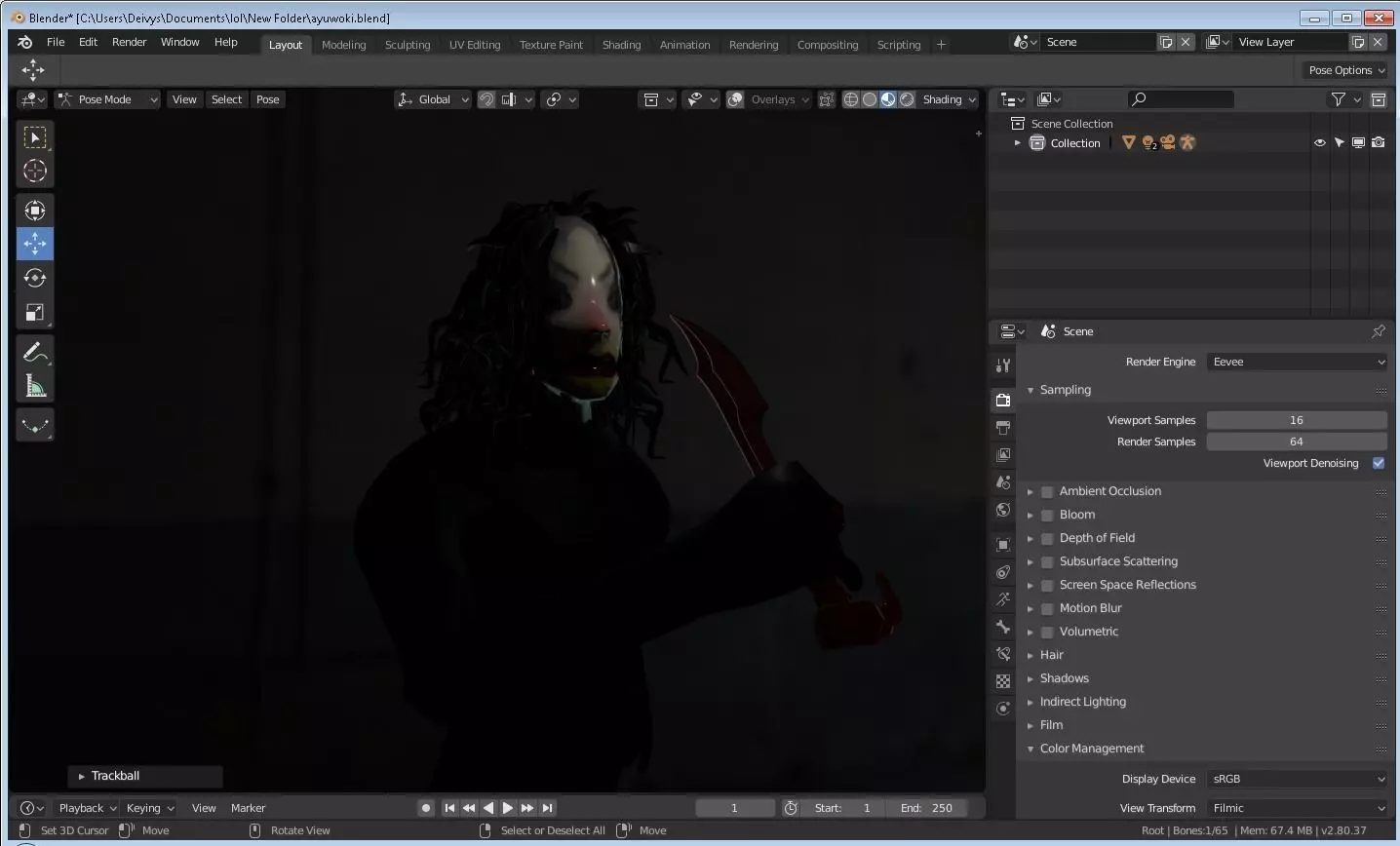
Task: Click the Viewport Samples field
Action: (x=1297, y=420)
